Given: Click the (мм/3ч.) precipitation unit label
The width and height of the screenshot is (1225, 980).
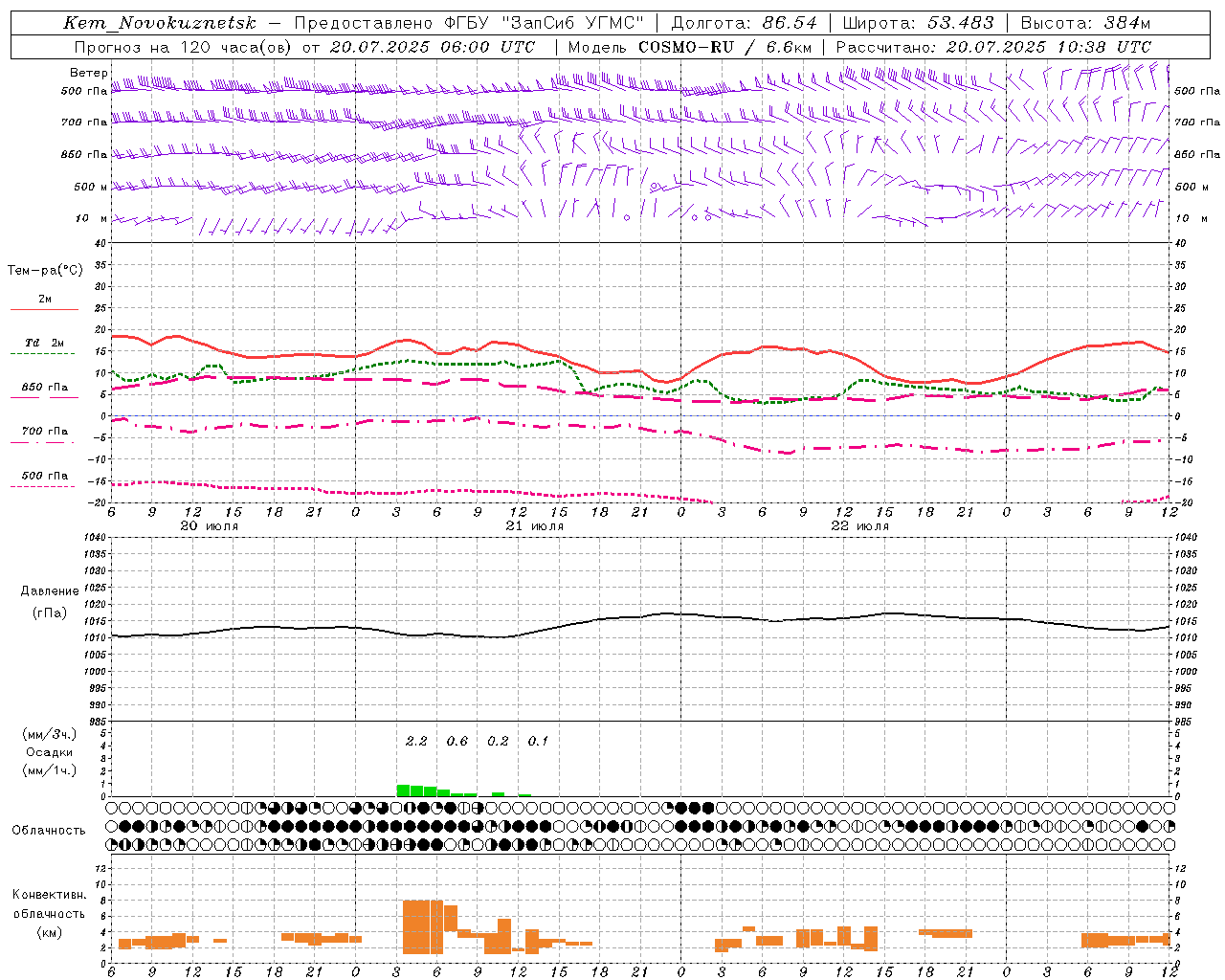Looking at the screenshot, I should [x=49, y=735].
